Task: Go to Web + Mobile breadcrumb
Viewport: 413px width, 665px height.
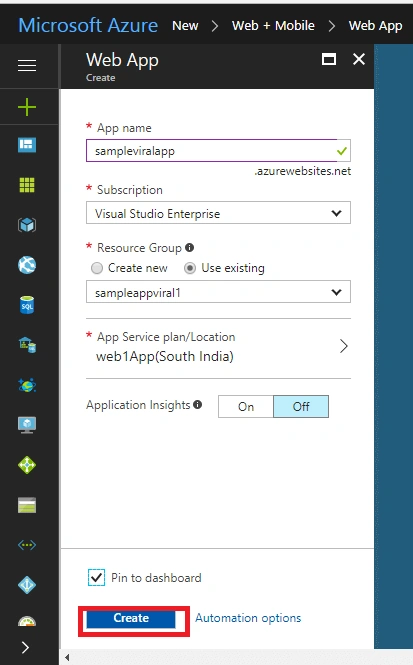Action: [x=273, y=25]
